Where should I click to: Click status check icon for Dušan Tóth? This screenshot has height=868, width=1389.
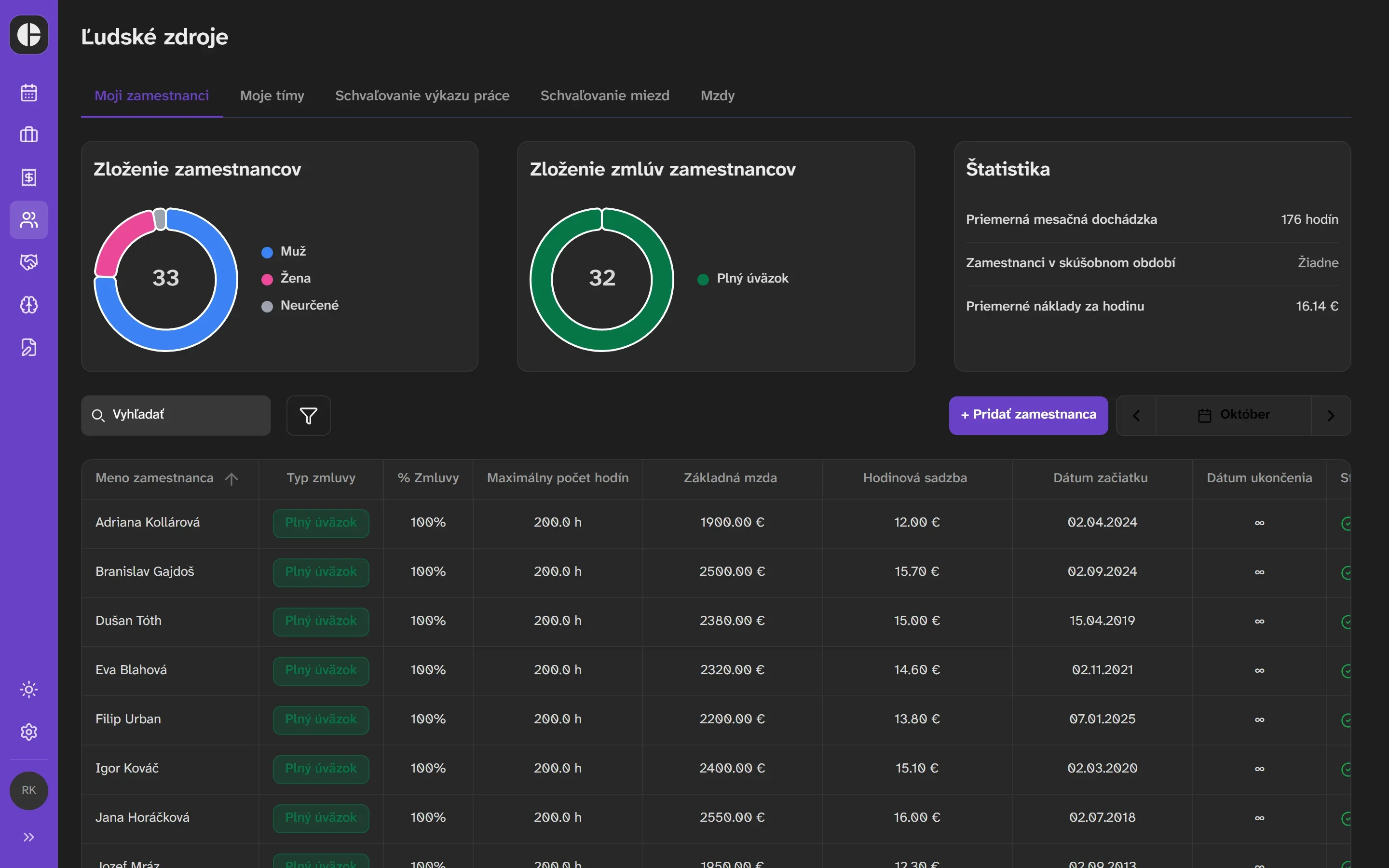[x=1346, y=621]
